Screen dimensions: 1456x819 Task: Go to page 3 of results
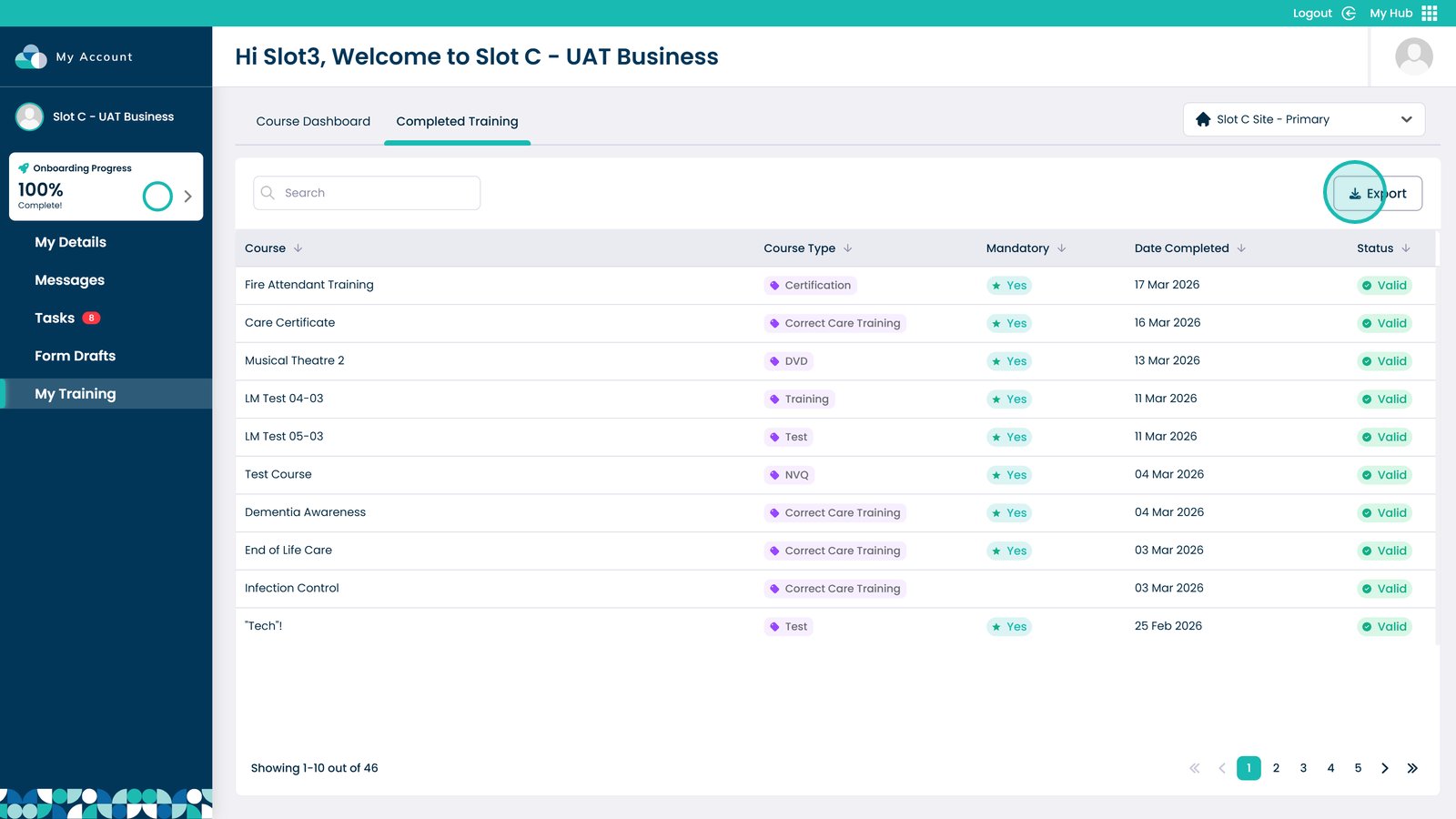coord(1303,768)
